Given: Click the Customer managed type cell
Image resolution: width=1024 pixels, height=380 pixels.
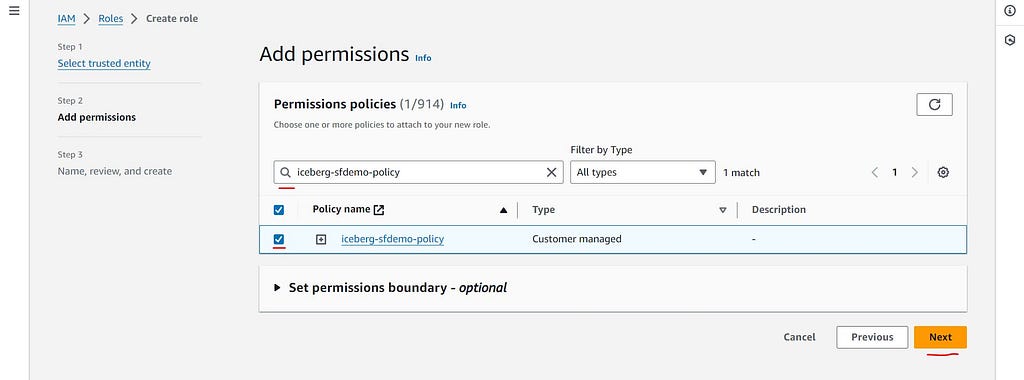Looking at the screenshot, I should [577, 239].
